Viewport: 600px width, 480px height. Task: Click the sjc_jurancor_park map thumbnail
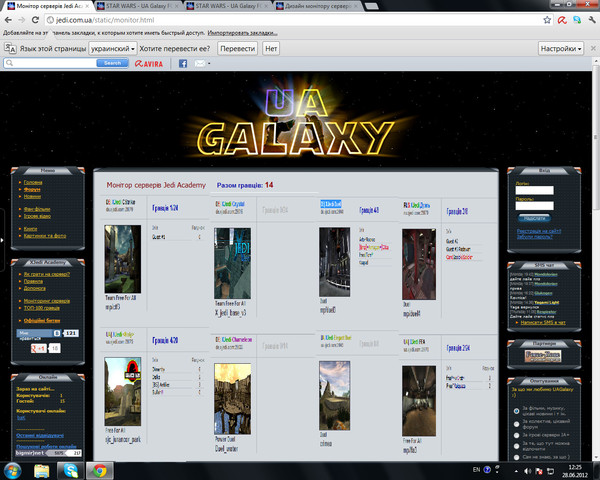click(x=122, y=392)
